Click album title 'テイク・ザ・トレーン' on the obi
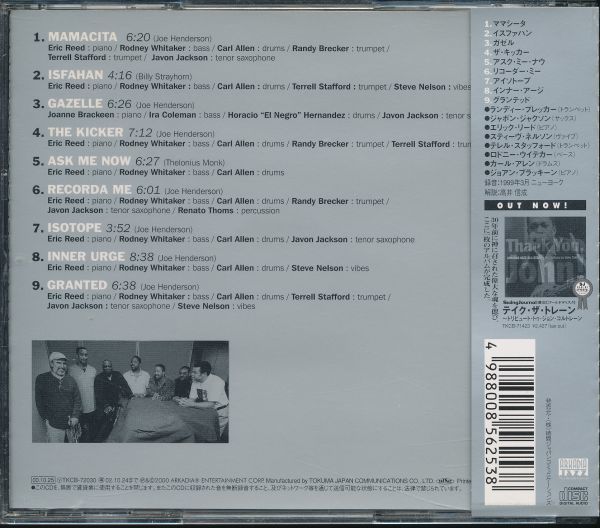This screenshot has height=528, width=600. click(539, 310)
